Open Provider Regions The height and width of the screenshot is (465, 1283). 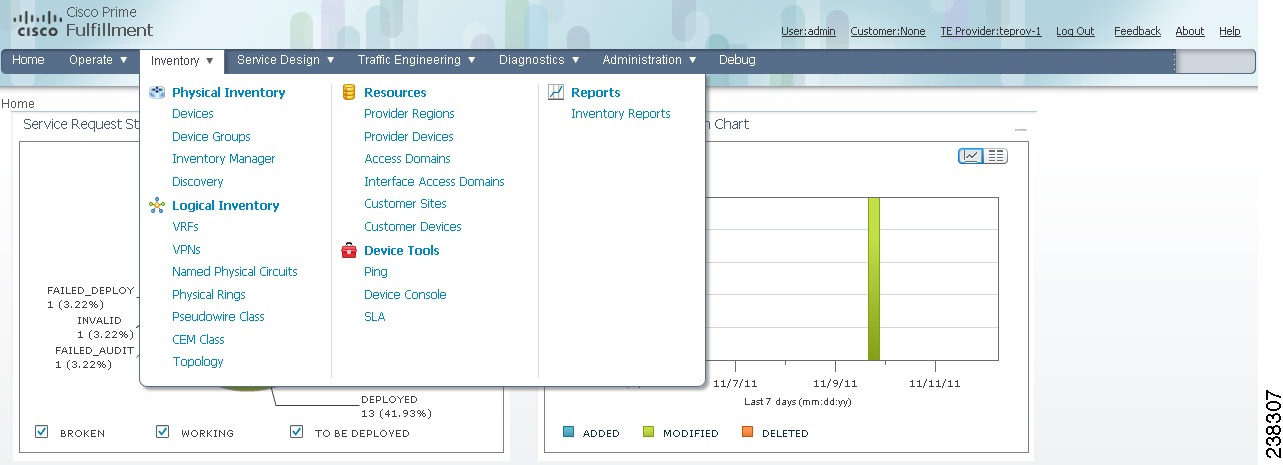click(409, 114)
